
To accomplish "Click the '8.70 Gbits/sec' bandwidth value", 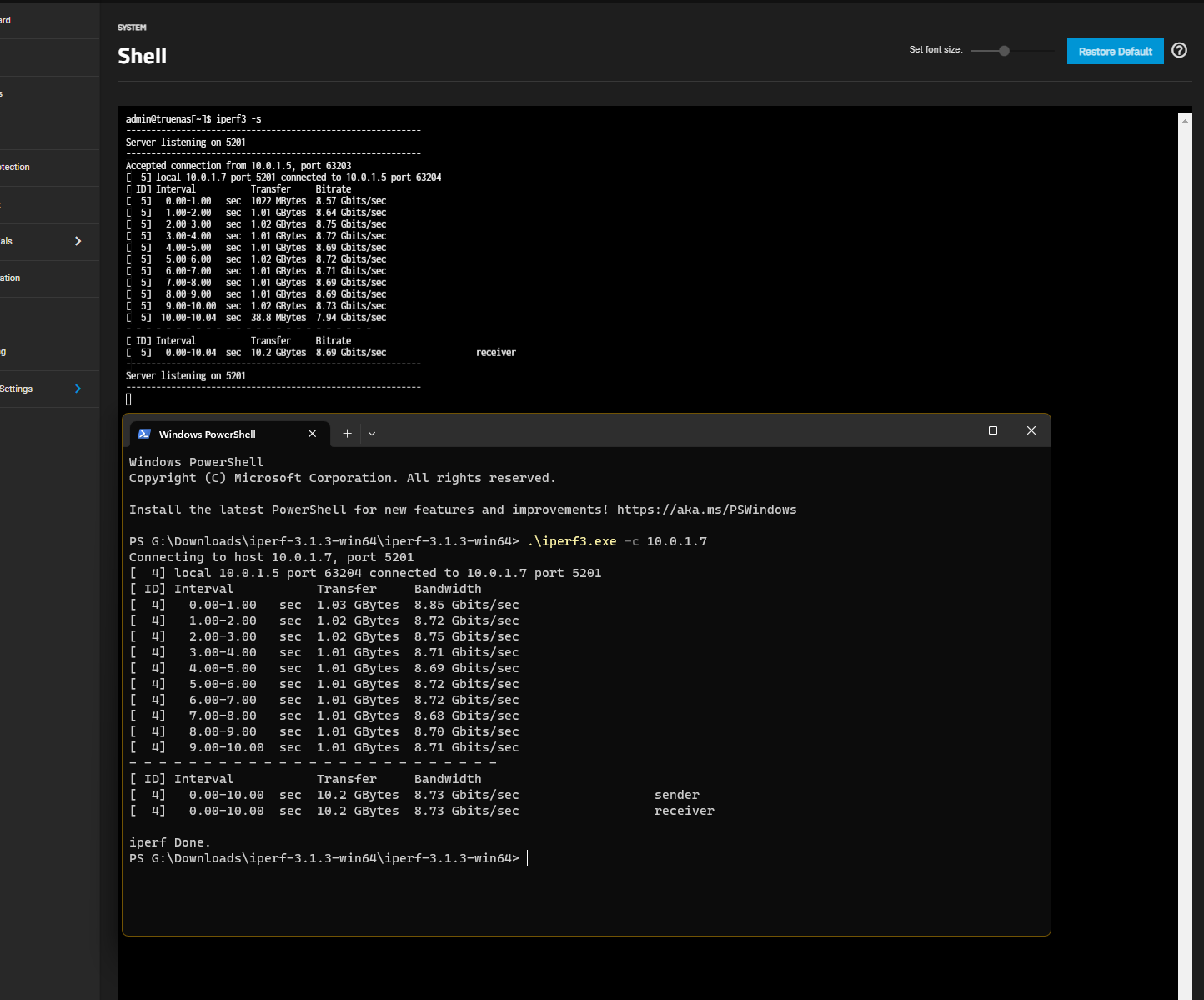I will point(467,731).
